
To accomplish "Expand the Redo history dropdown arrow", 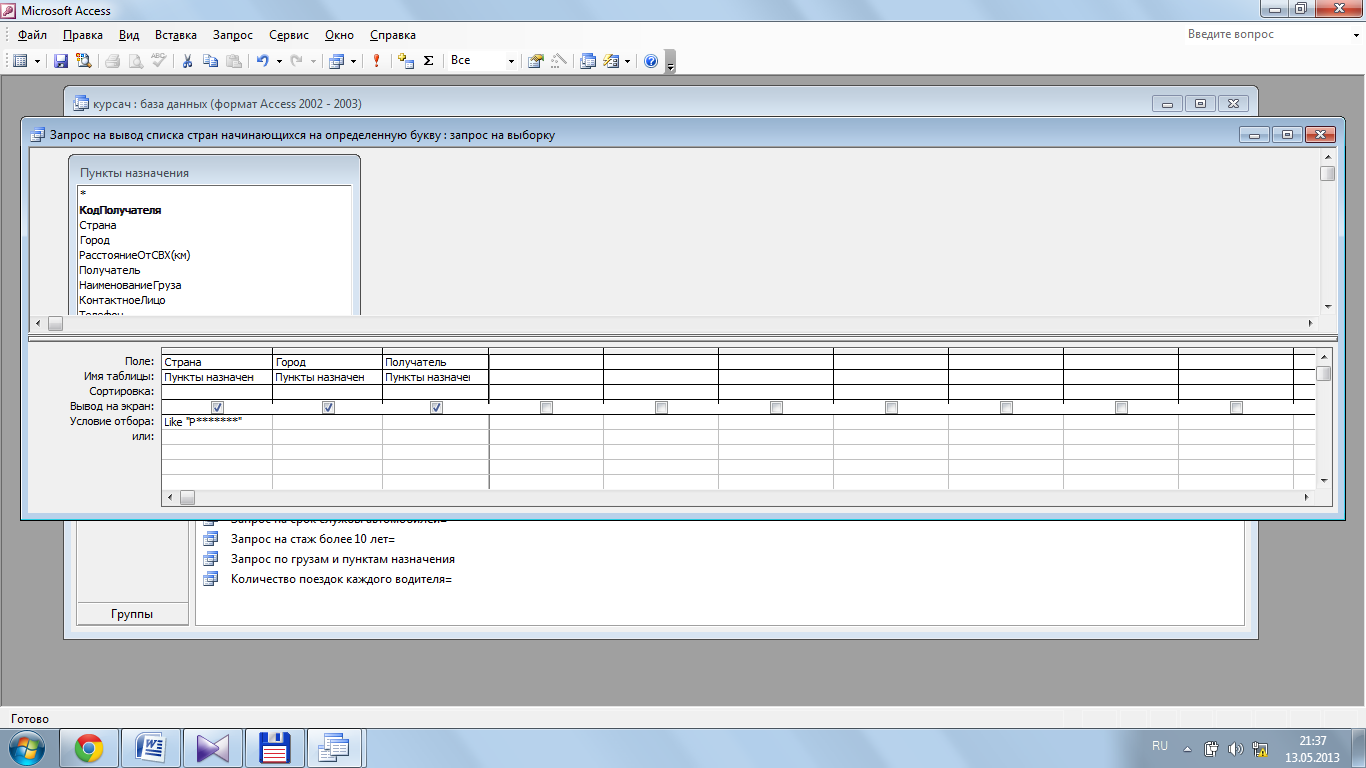I will 313,61.
